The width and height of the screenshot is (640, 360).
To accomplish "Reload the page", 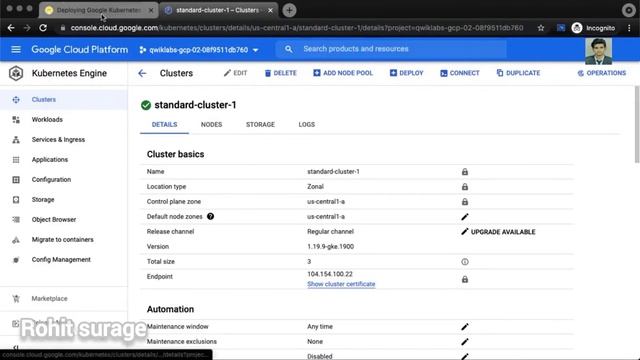I will [43, 28].
